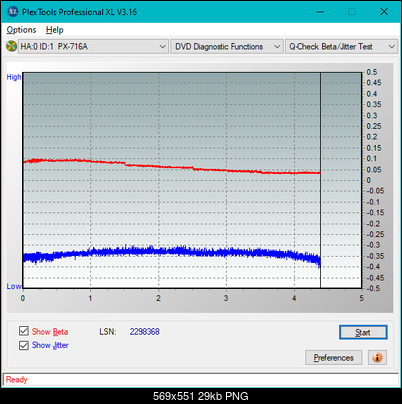The image size is (402, 404).
Task: Expand the DVD Diagnostic Functions dropdown
Action: click(227, 47)
